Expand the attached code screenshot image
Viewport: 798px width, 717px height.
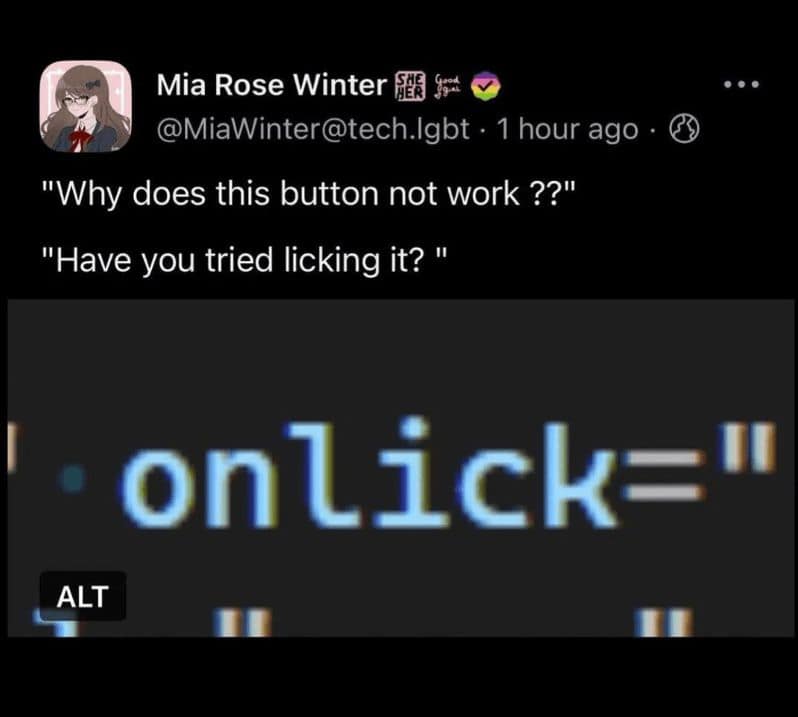(x=401, y=468)
